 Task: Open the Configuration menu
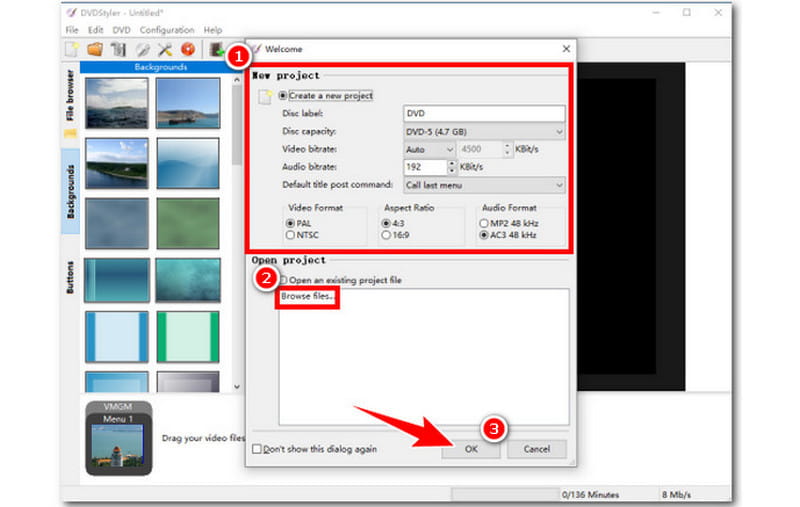pos(167,30)
